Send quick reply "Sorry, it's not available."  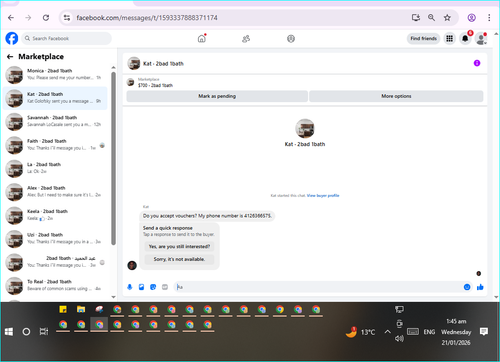point(179,259)
